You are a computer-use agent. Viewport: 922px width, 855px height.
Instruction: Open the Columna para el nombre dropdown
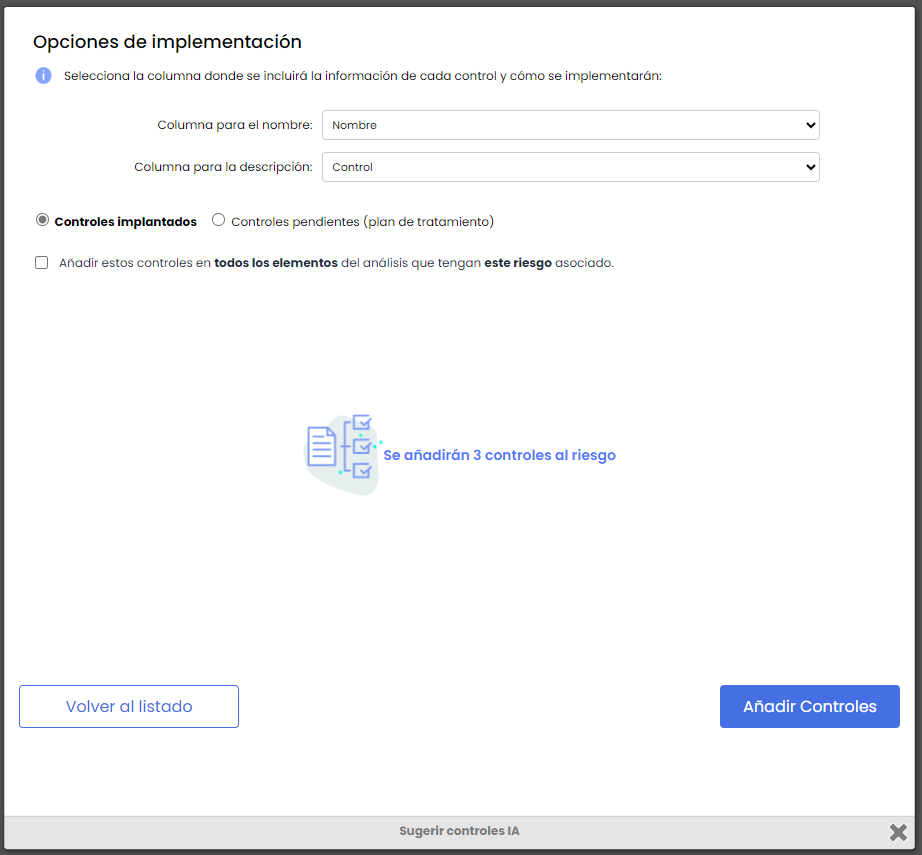(x=570, y=125)
